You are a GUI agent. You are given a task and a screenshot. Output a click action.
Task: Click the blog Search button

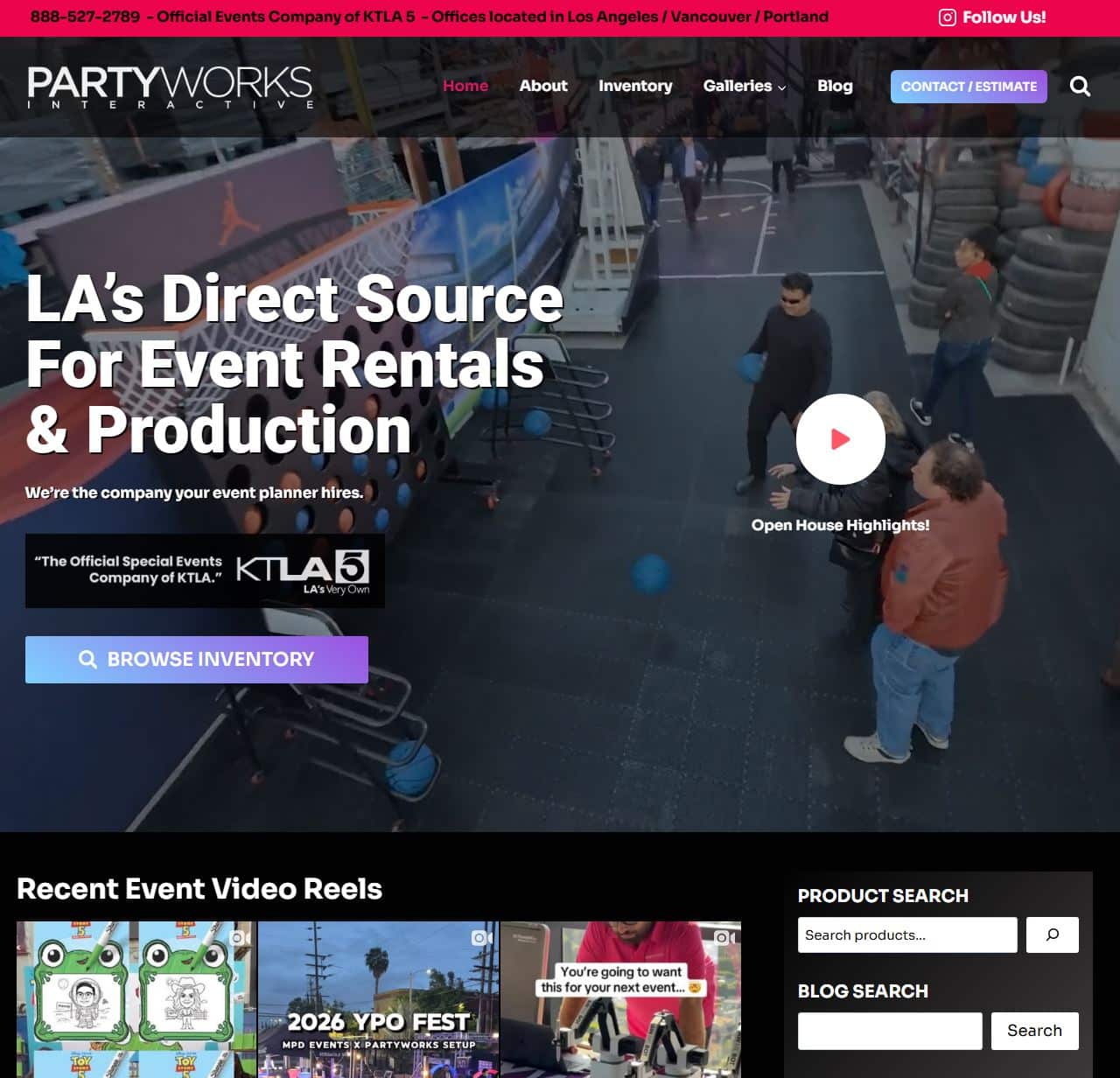pos(1035,1031)
